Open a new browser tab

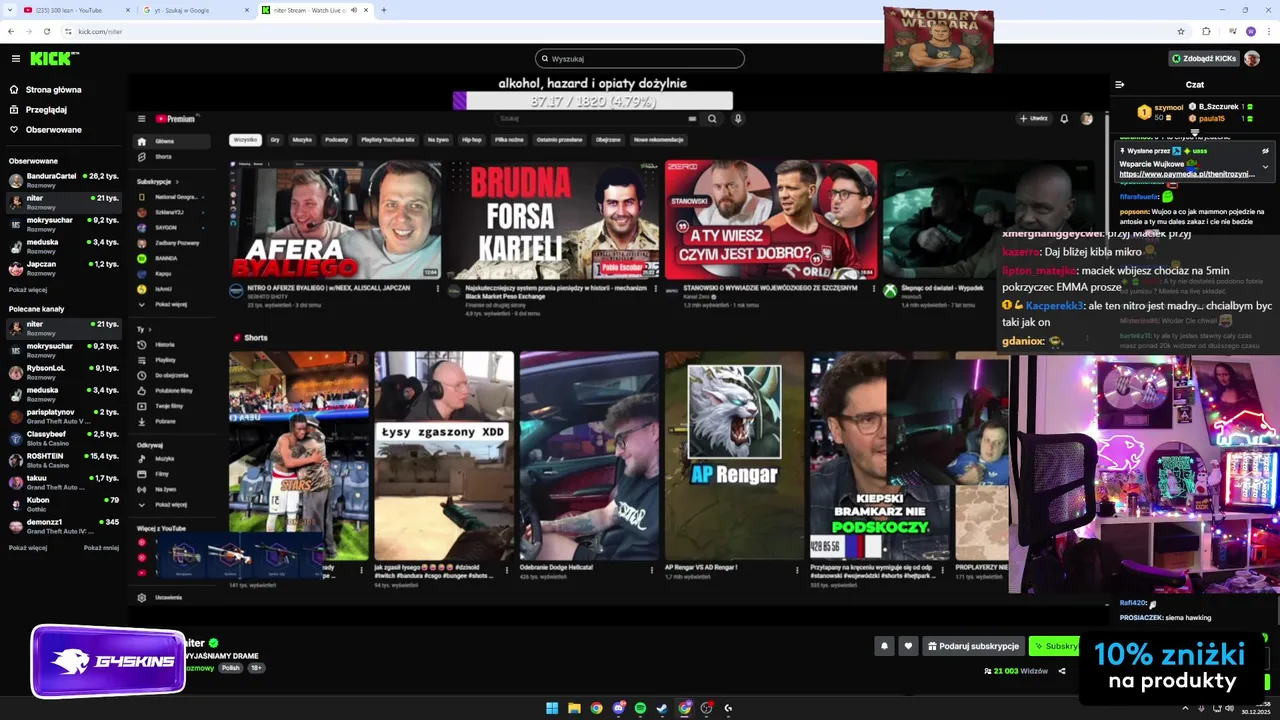(384, 10)
